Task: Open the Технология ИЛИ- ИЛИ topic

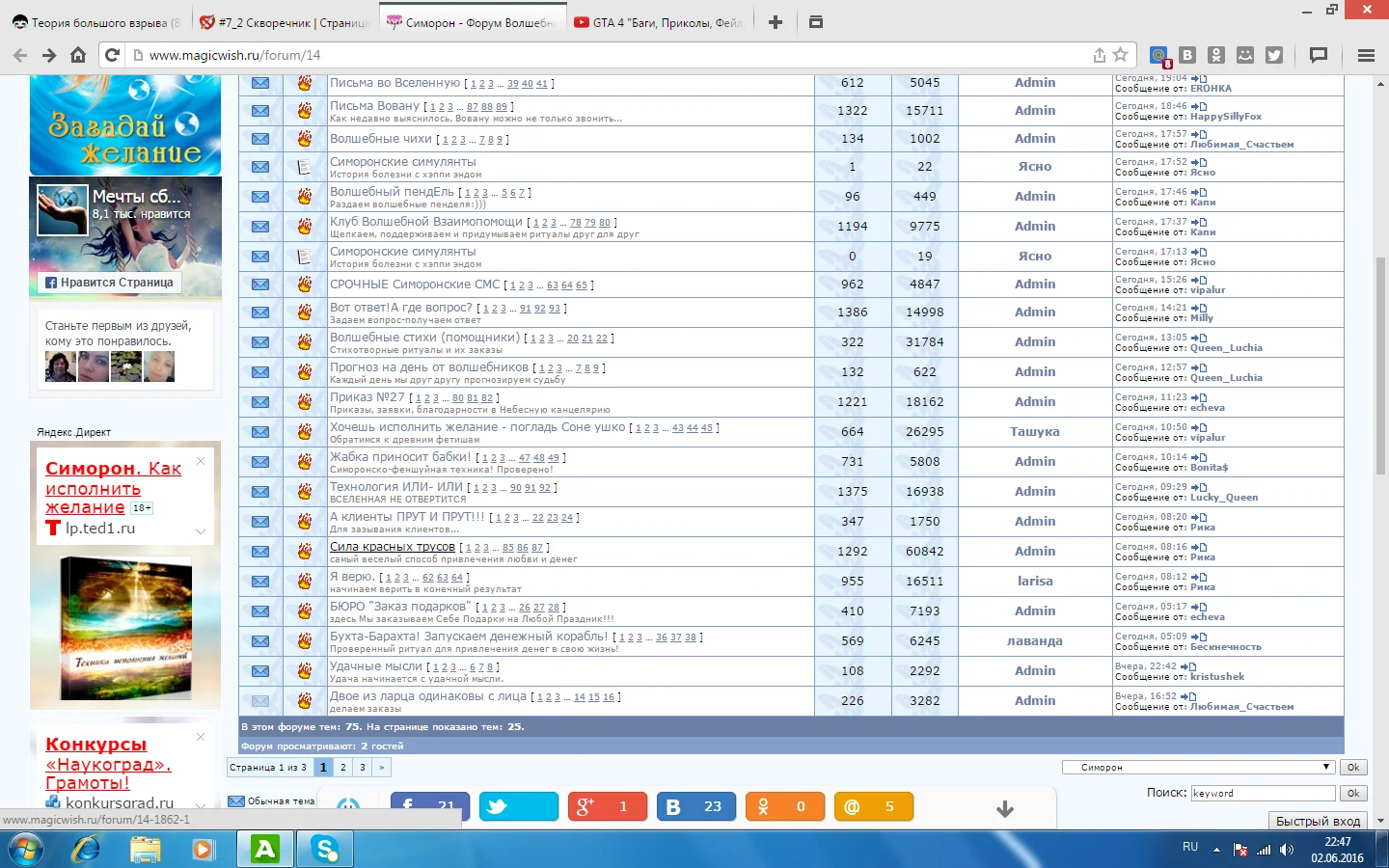Action: [x=396, y=487]
